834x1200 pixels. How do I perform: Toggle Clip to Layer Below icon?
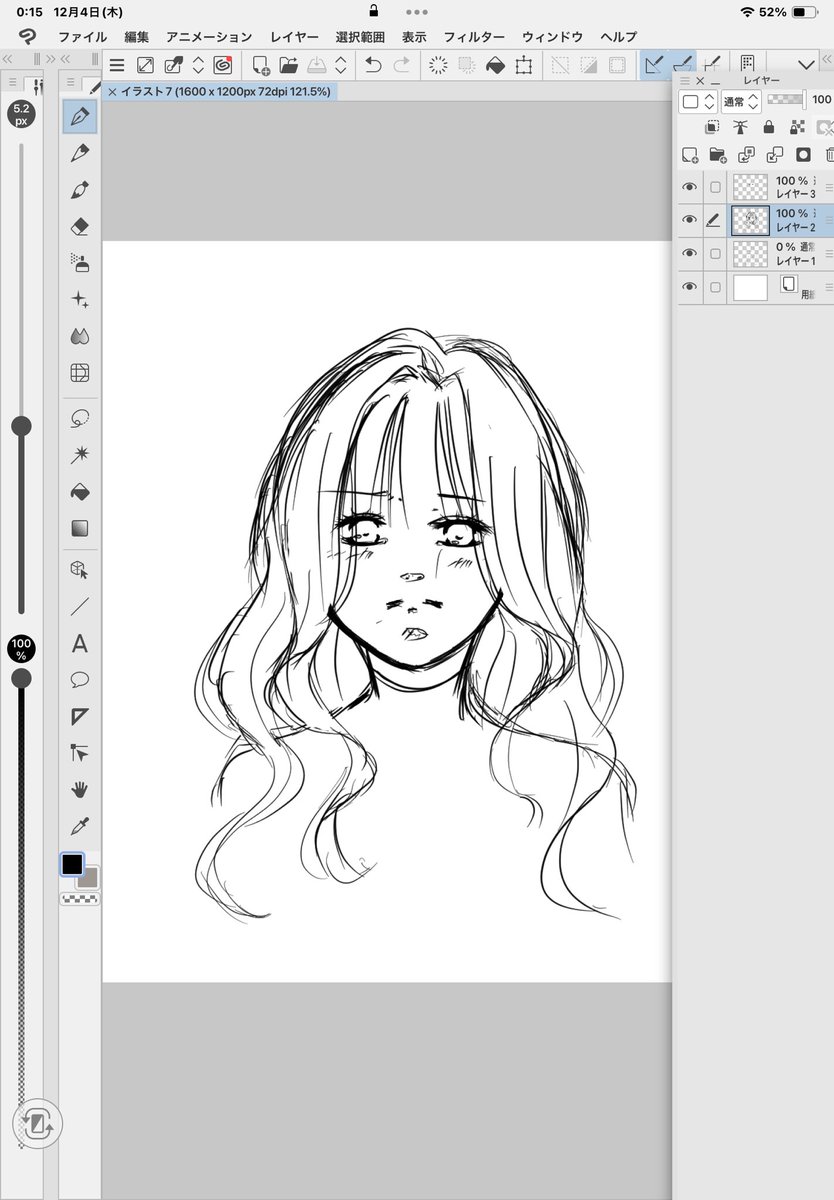pos(711,127)
